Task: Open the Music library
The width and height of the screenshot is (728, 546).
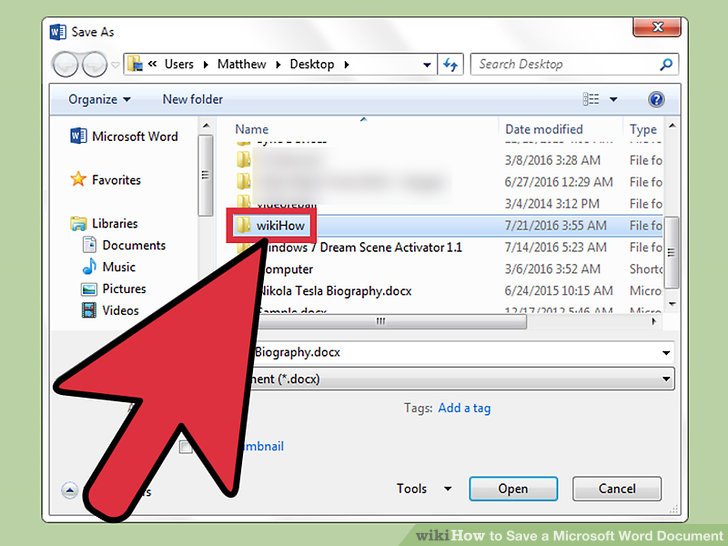Action: tap(108, 266)
